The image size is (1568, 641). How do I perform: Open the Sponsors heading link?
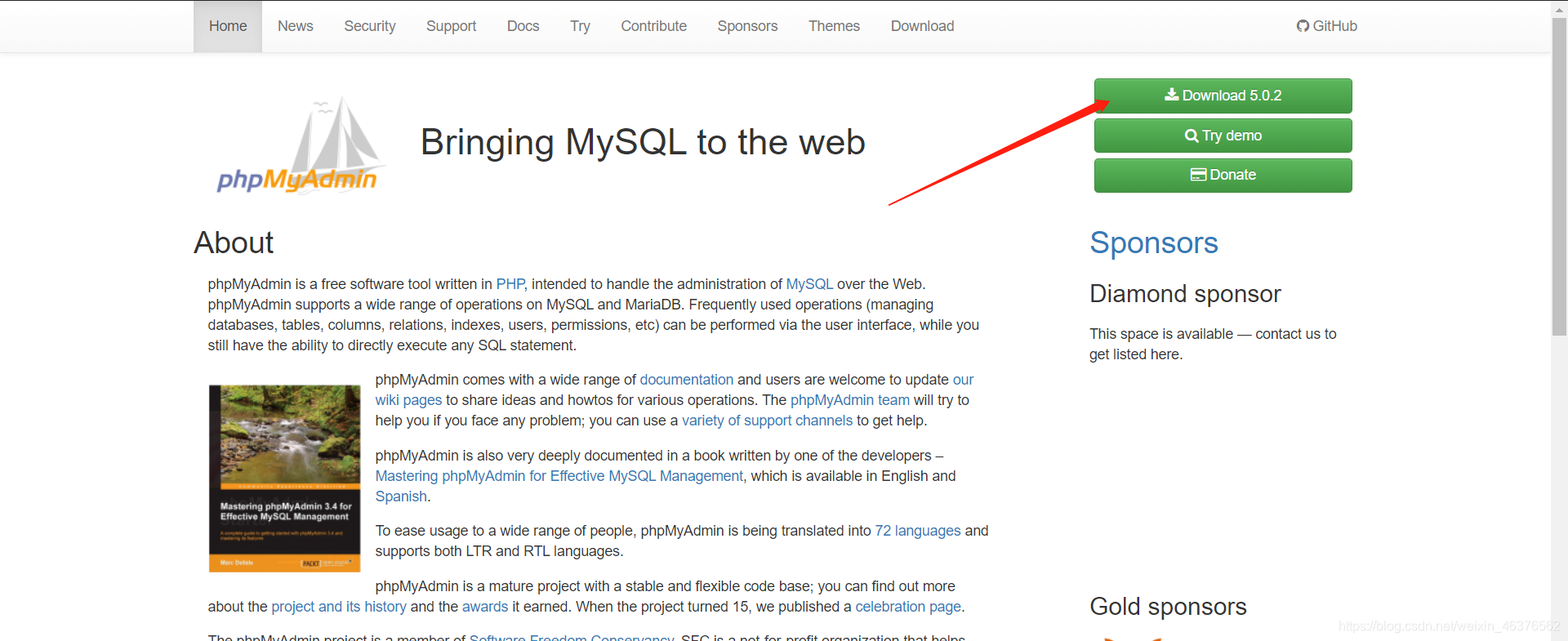click(1153, 243)
